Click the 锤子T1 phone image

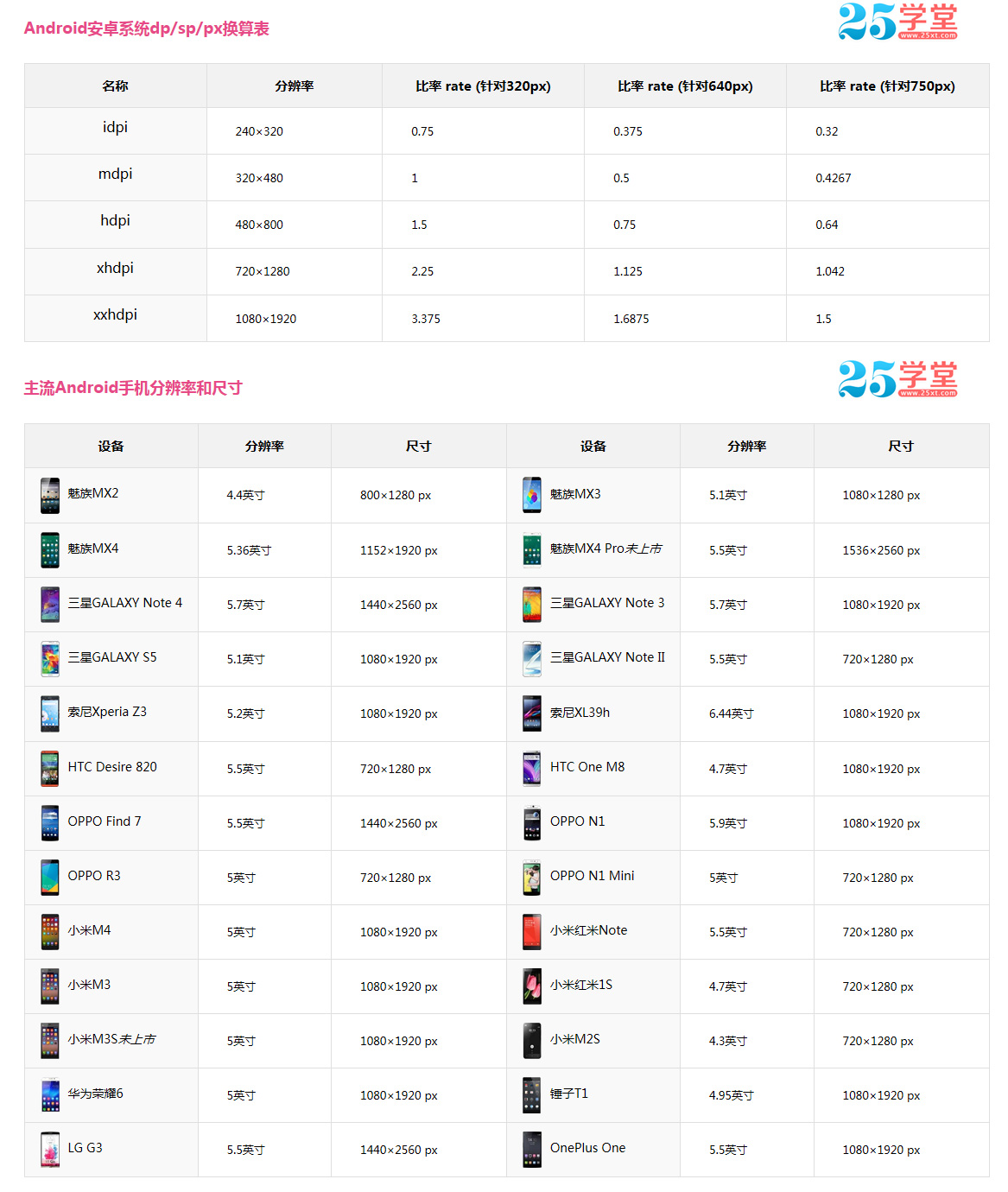(532, 1095)
